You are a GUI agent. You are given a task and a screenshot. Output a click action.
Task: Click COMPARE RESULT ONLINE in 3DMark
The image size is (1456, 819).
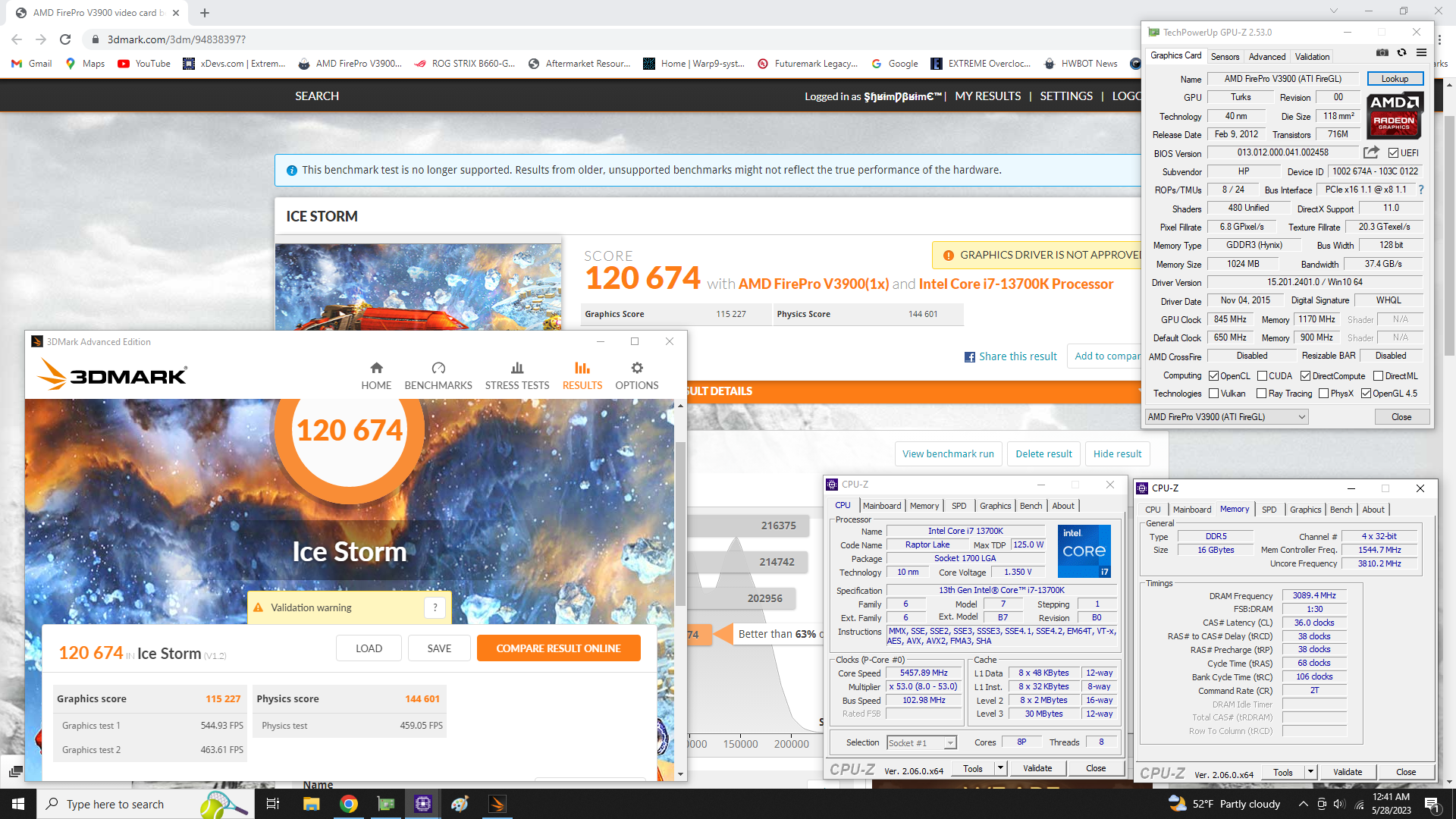pyautogui.click(x=558, y=648)
